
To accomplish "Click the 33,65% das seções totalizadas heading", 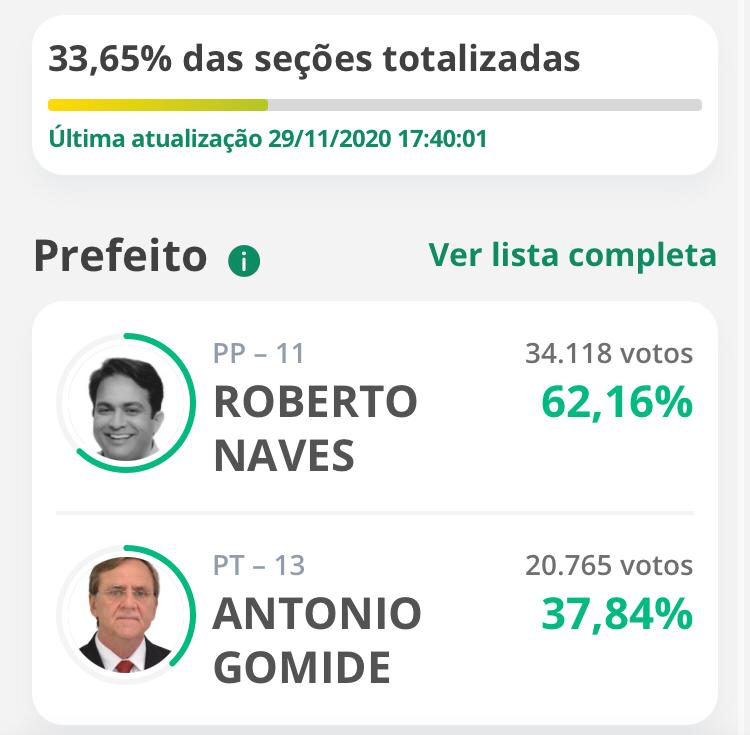I will point(314,59).
